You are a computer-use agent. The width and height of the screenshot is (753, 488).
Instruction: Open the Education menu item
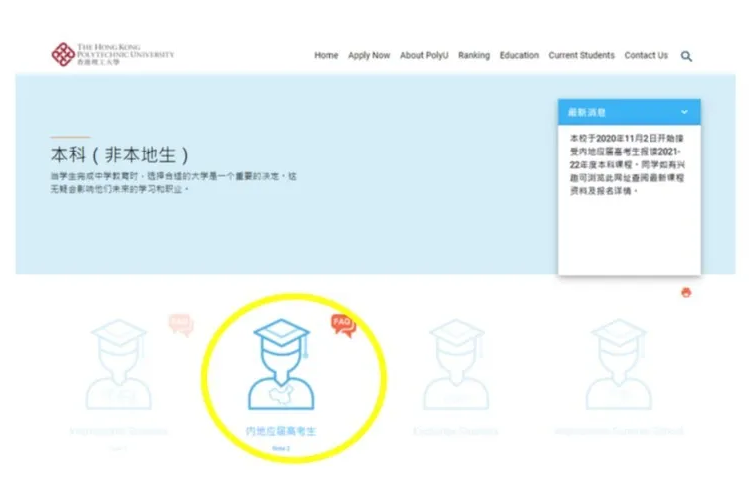click(519, 56)
